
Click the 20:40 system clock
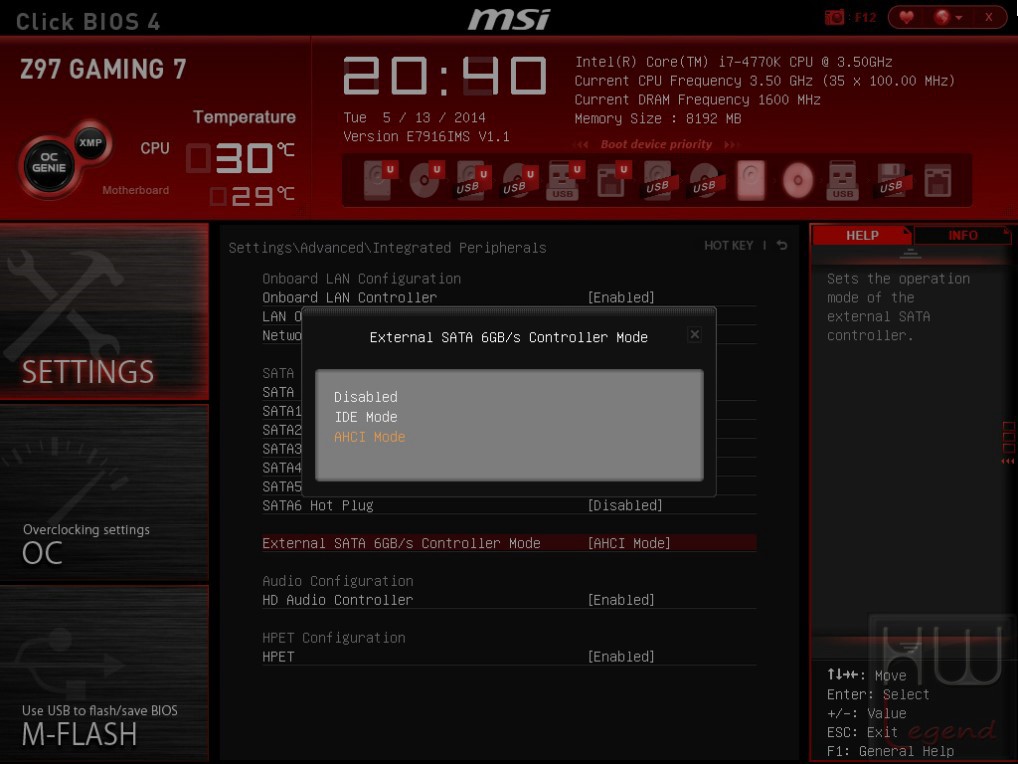coord(445,75)
